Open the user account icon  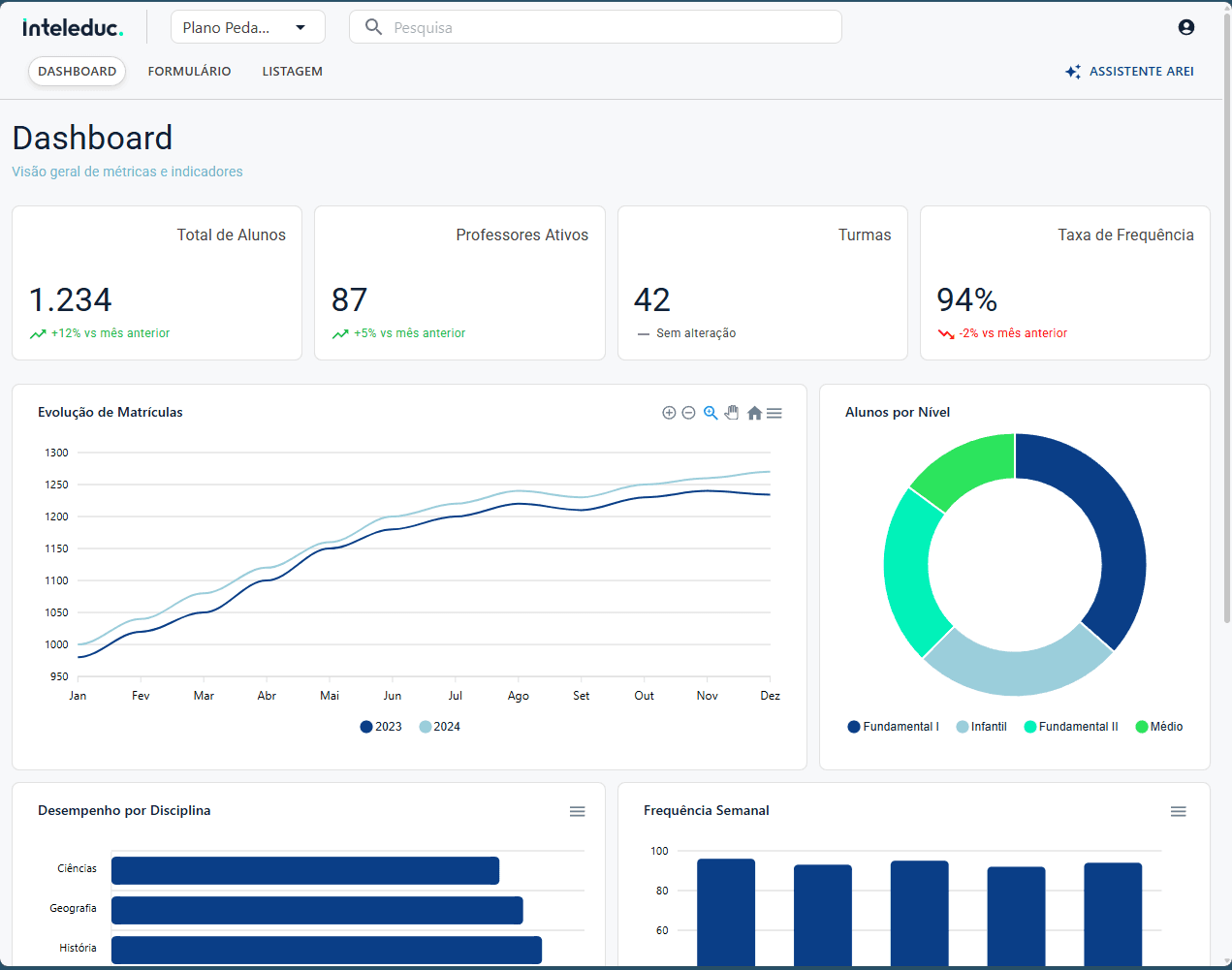[1185, 27]
